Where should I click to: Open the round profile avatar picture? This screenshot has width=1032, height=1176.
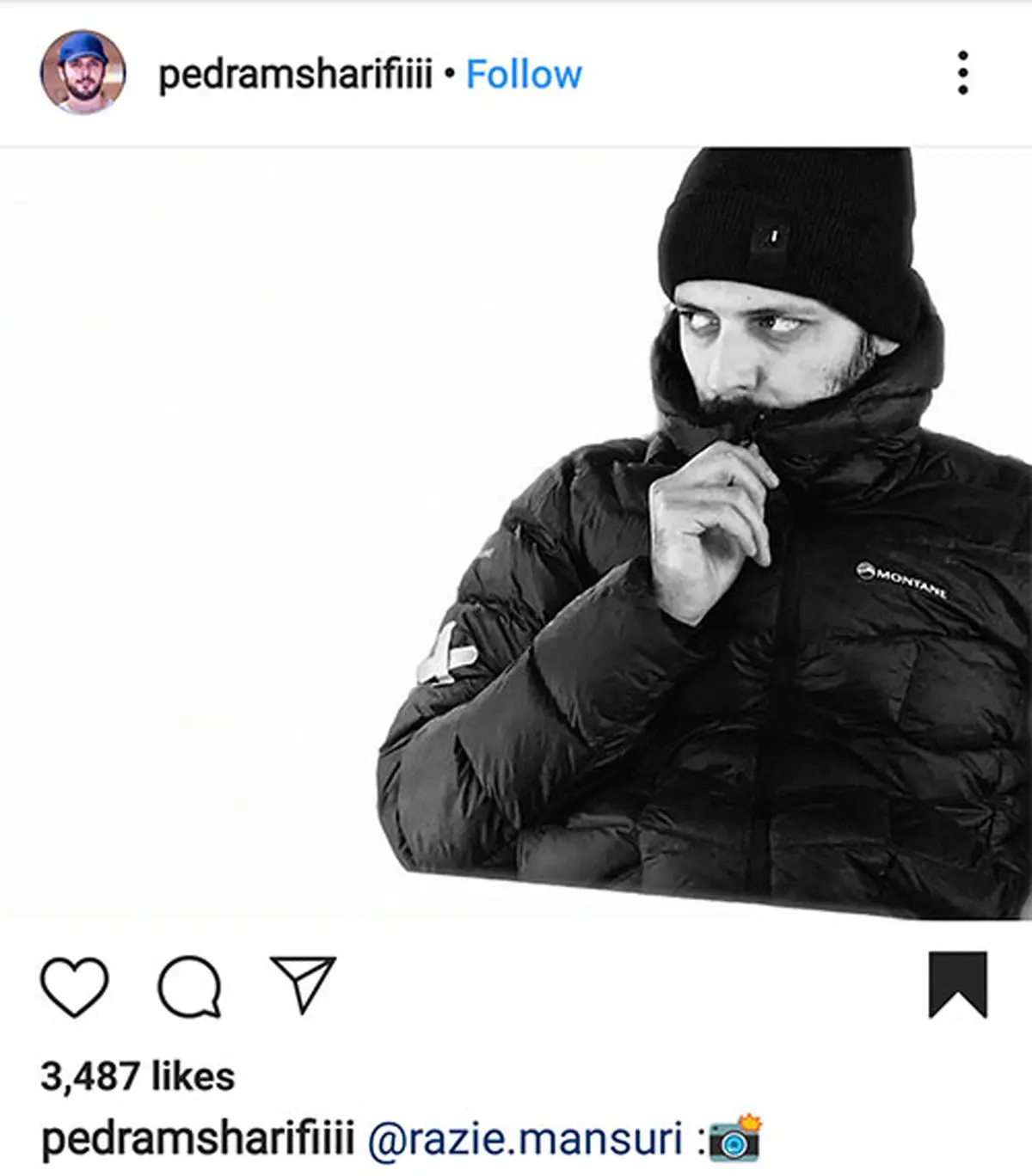pyautogui.click(x=83, y=72)
